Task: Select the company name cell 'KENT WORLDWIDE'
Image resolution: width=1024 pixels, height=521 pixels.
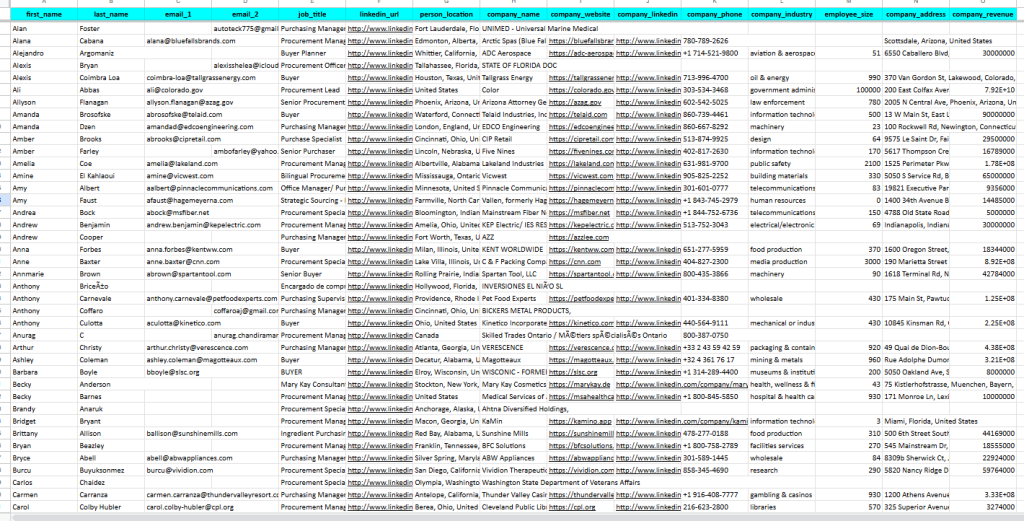Action: pos(513,249)
